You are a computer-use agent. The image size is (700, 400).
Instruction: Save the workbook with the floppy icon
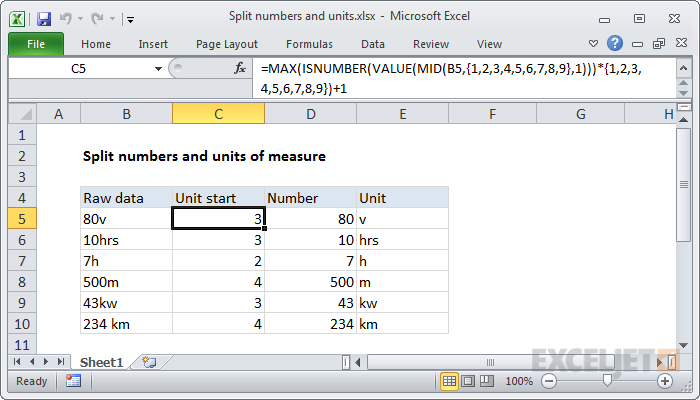click(x=44, y=19)
